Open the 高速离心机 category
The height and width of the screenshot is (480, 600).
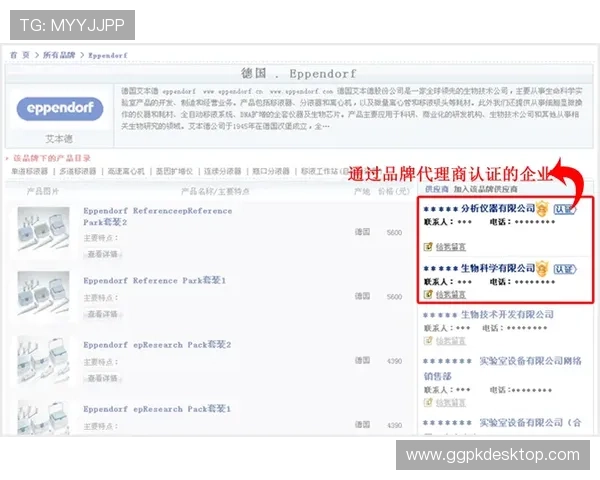coord(126,171)
